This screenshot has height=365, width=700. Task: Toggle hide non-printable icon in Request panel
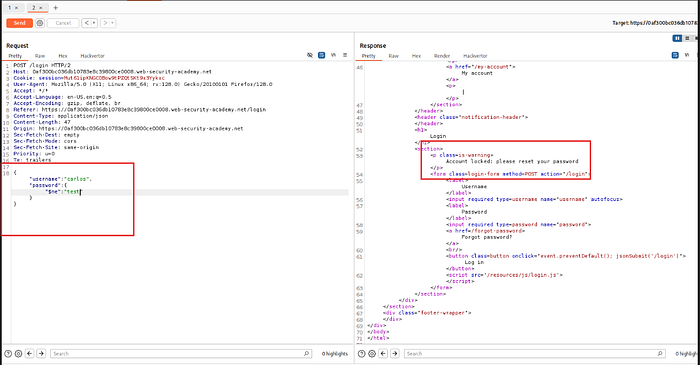(310, 55)
